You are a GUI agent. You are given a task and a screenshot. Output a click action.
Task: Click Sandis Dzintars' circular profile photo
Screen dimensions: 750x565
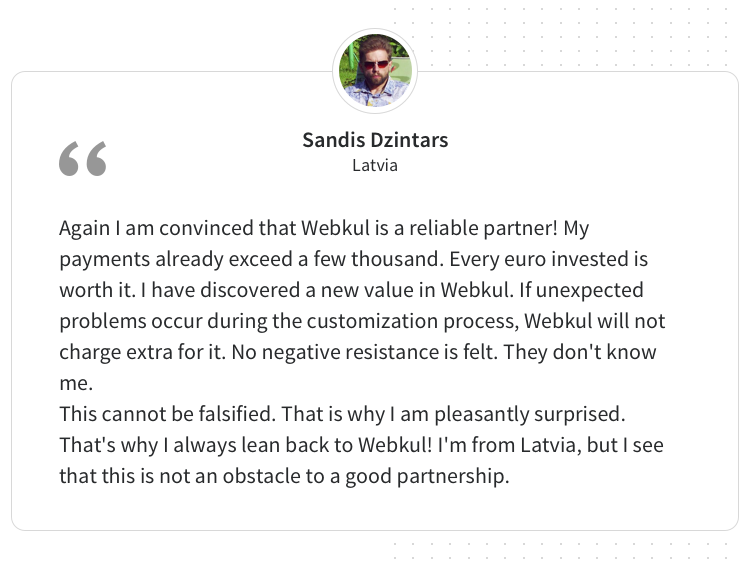pos(375,71)
